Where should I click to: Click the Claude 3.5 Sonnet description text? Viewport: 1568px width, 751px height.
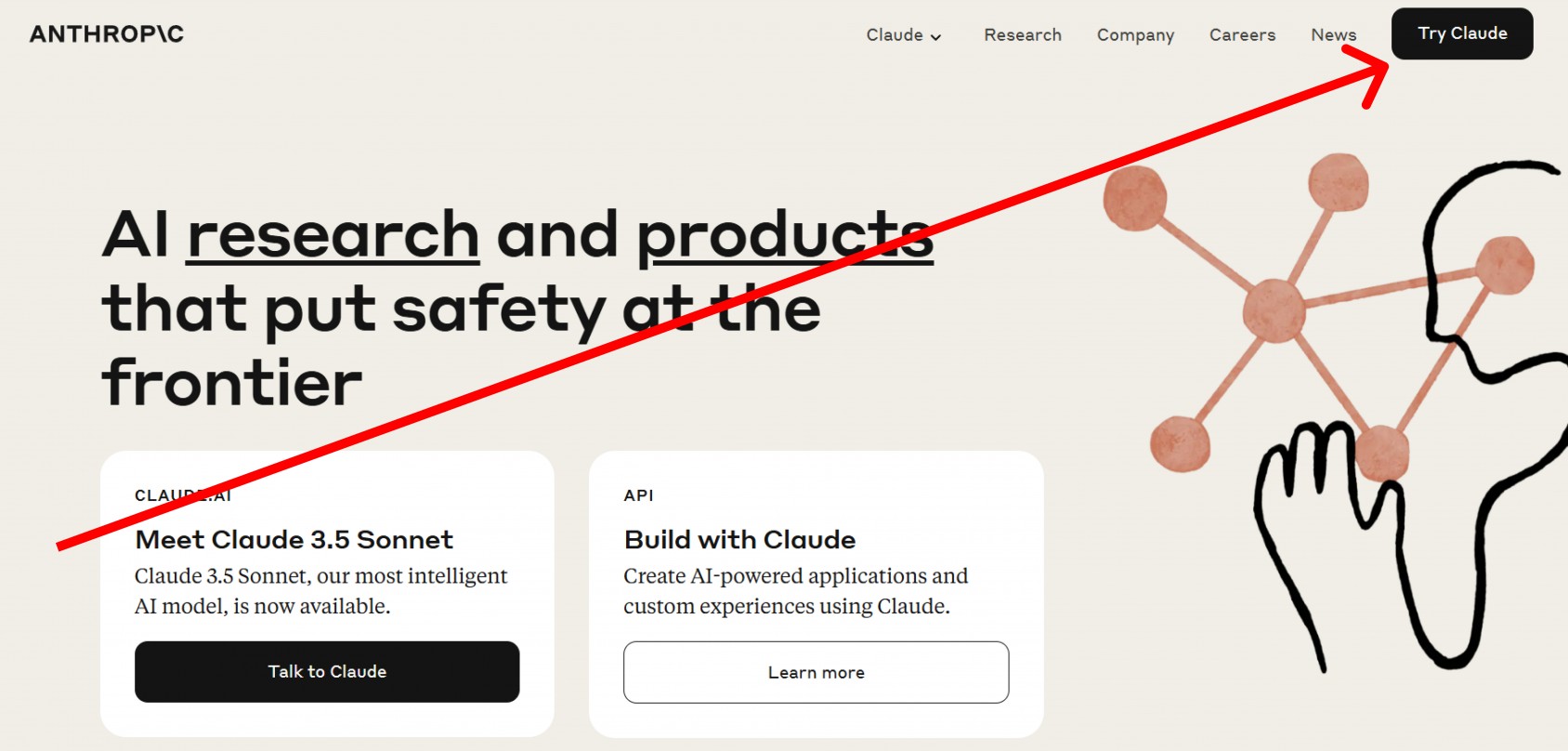[x=321, y=591]
